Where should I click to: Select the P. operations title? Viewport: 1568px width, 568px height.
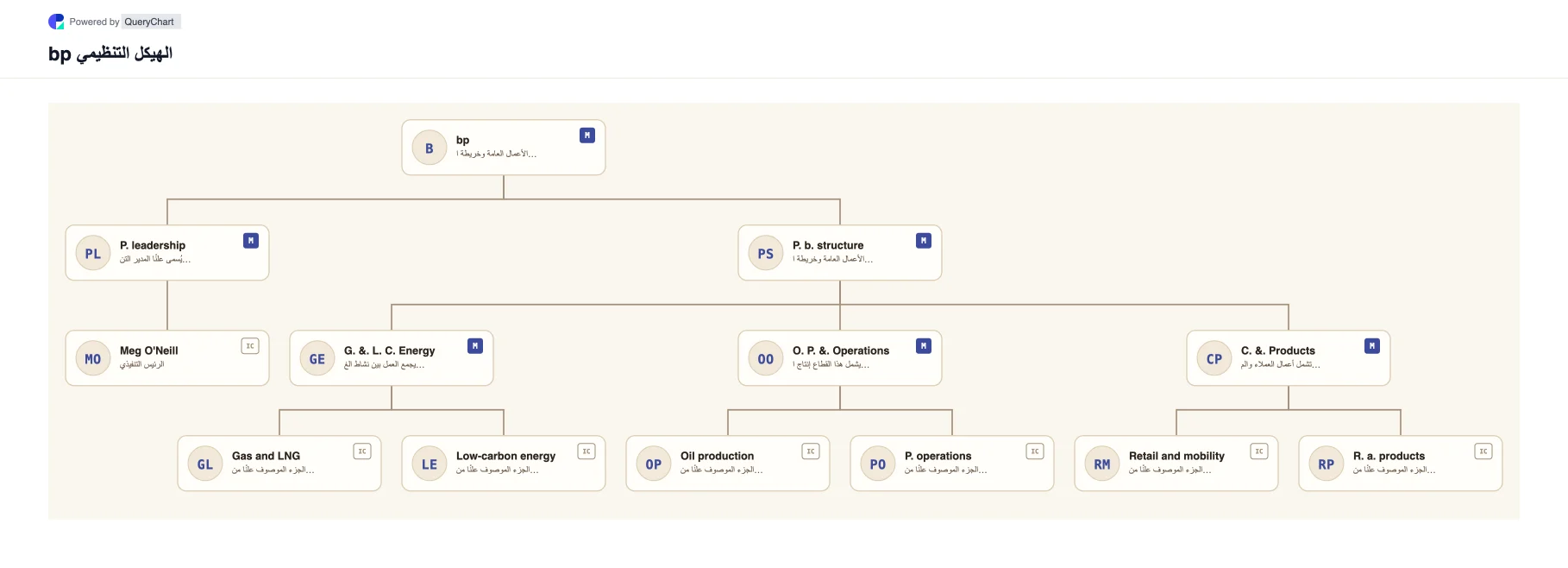click(938, 456)
